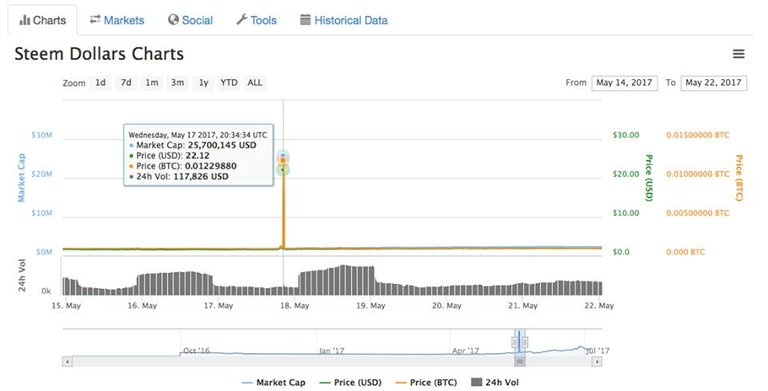Edit the From date field
768x391 pixels.
pyautogui.click(x=624, y=83)
